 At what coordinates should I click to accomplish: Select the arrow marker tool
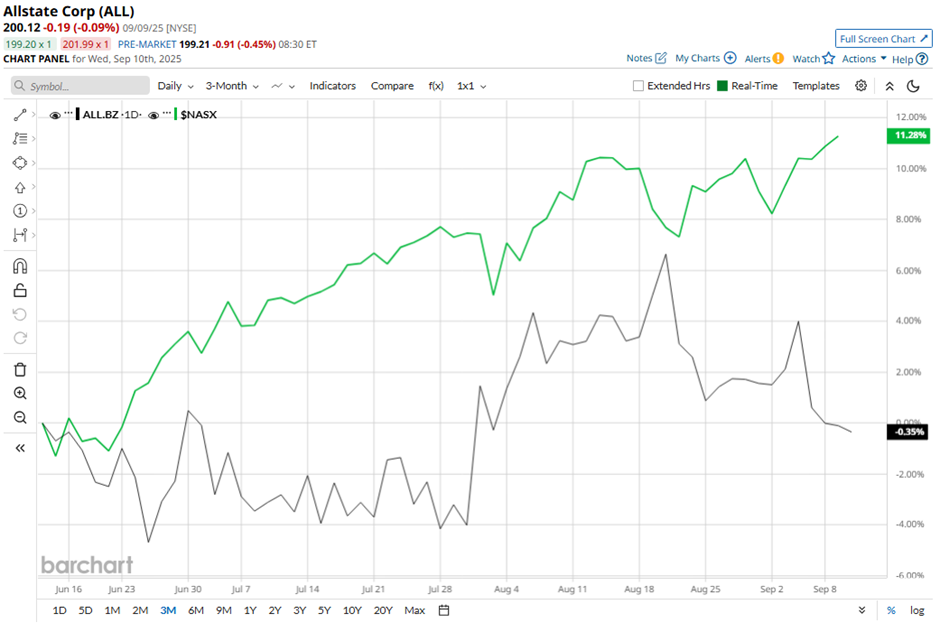point(20,188)
